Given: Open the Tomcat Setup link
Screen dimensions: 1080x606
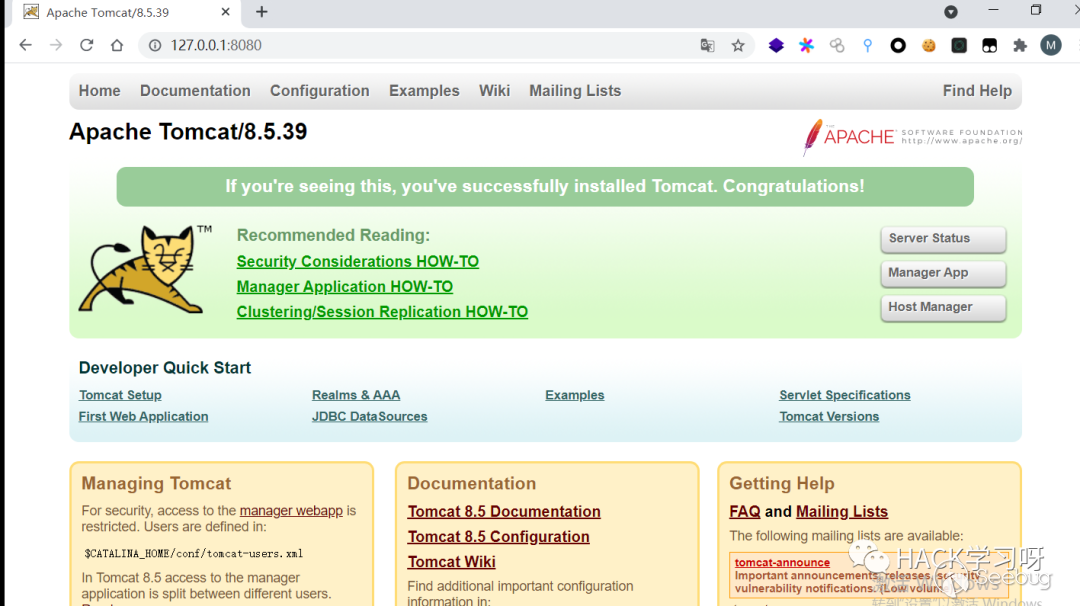Looking at the screenshot, I should coord(120,395).
